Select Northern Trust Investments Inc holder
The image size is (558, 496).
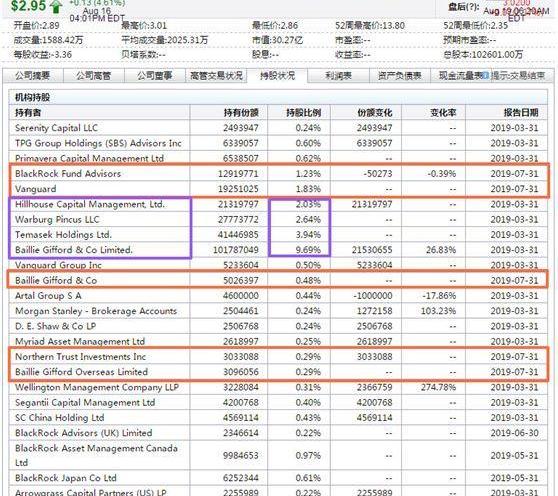pos(80,357)
